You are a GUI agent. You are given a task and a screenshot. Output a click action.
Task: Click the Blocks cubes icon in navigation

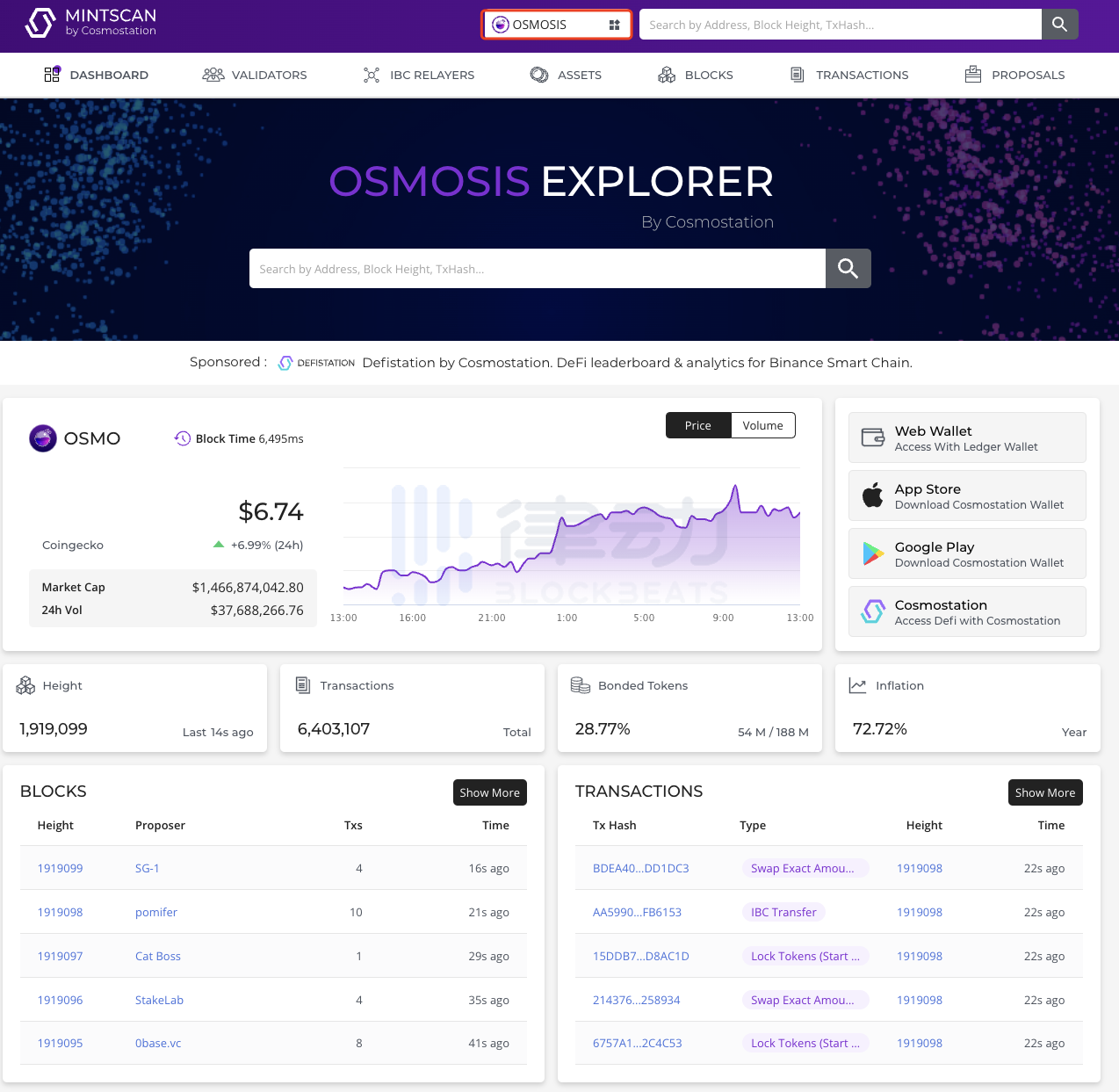(x=667, y=75)
